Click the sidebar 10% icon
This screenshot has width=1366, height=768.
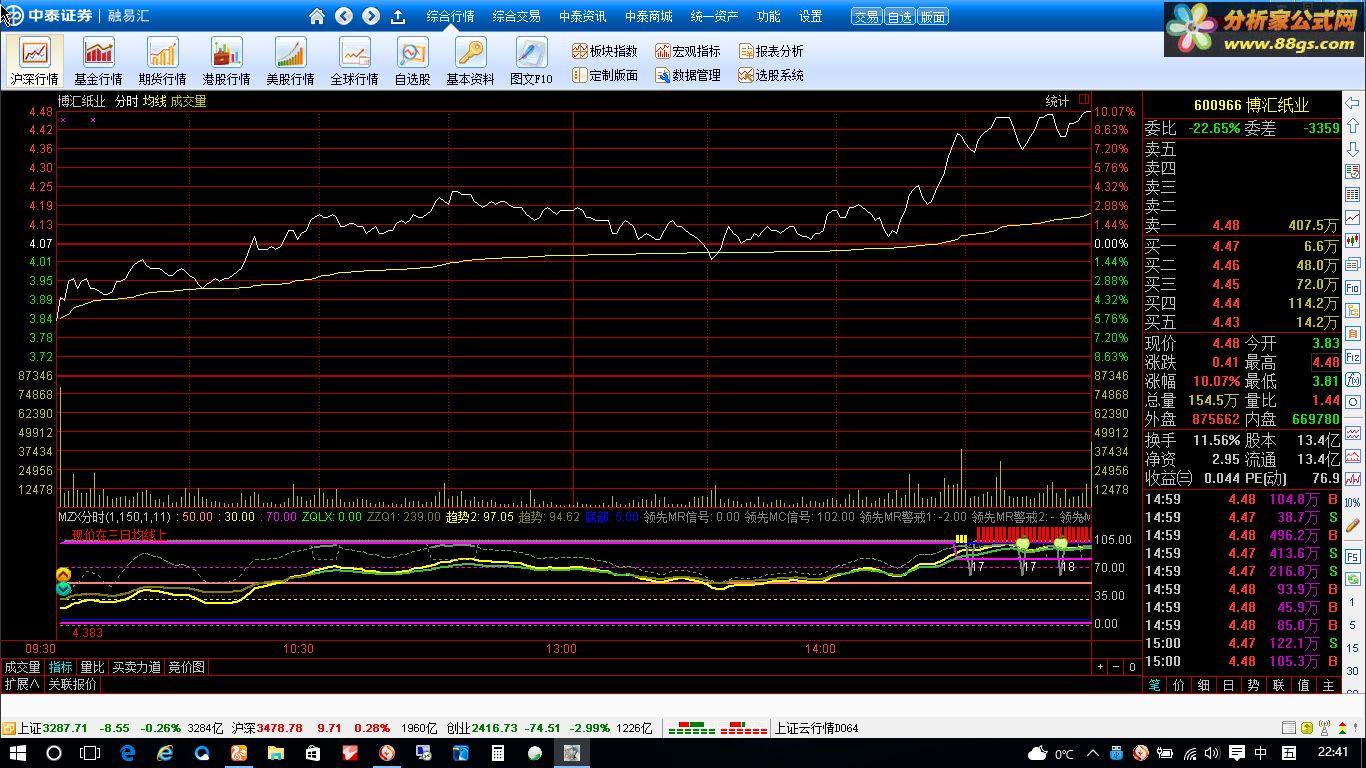[1353, 501]
